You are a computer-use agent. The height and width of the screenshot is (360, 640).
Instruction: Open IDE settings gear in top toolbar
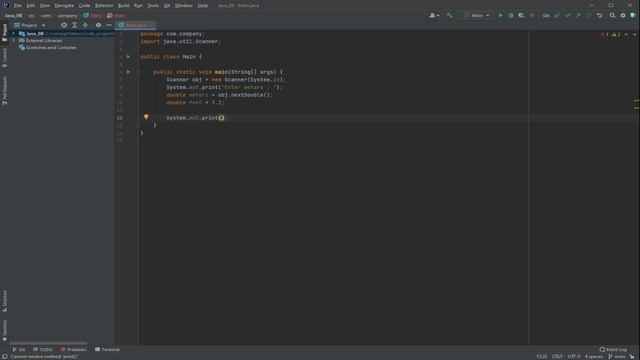pos(623,16)
